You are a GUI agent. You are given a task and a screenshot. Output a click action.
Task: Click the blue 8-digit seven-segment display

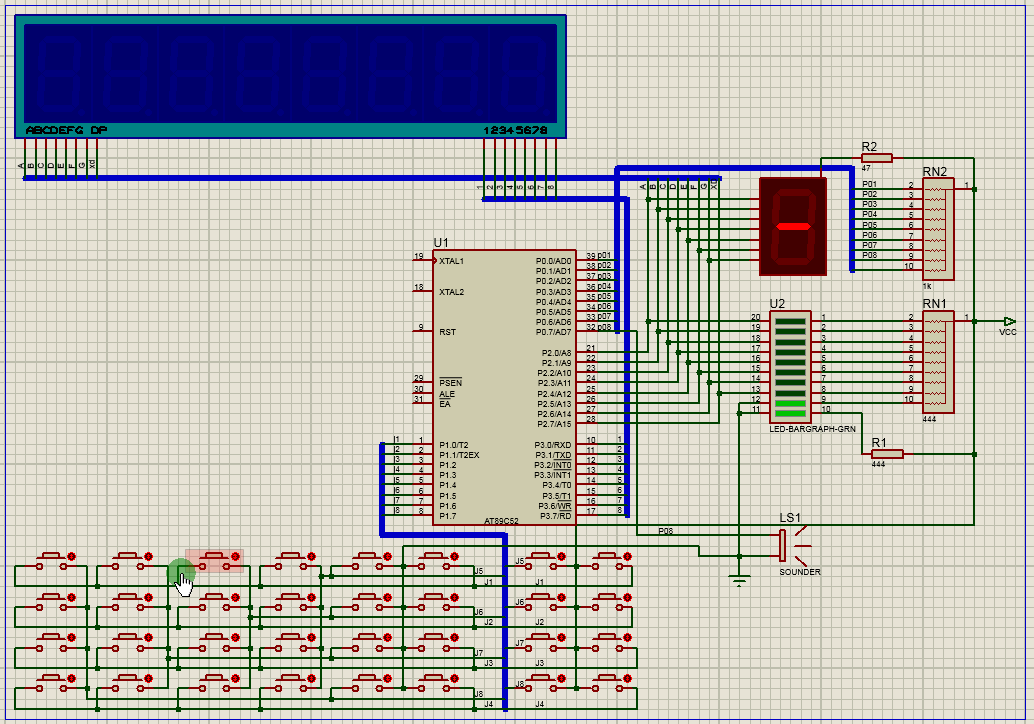click(290, 76)
